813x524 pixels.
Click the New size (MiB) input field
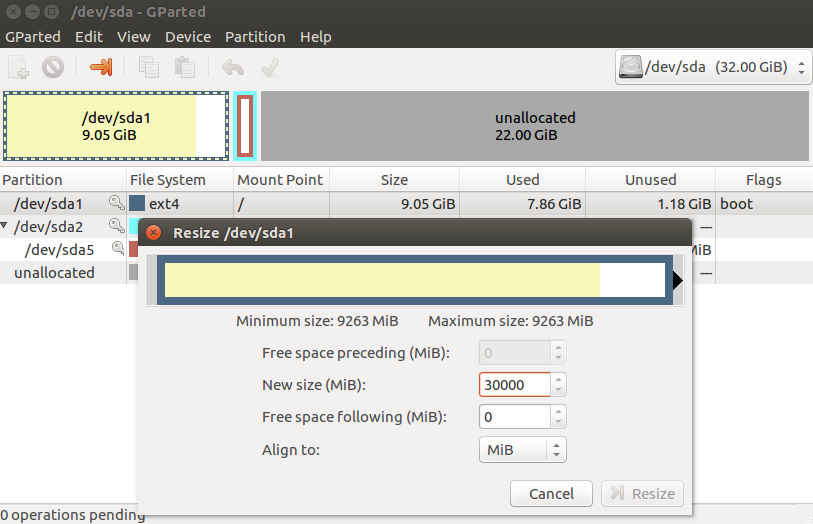click(514, 385)
